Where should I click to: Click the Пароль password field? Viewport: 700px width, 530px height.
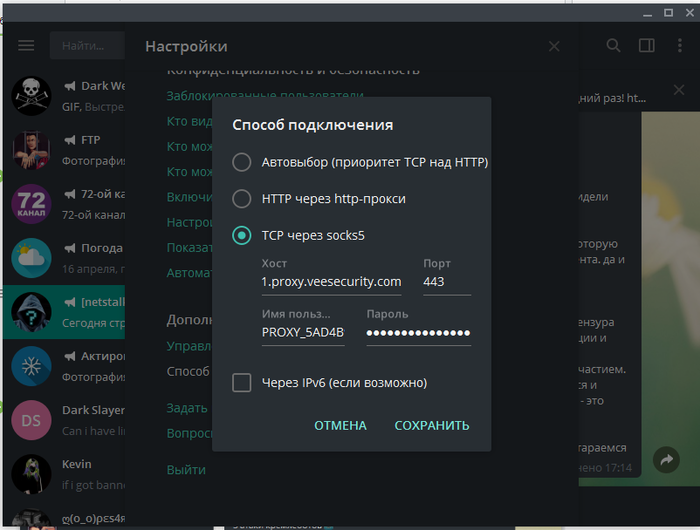tap(418, 333)
